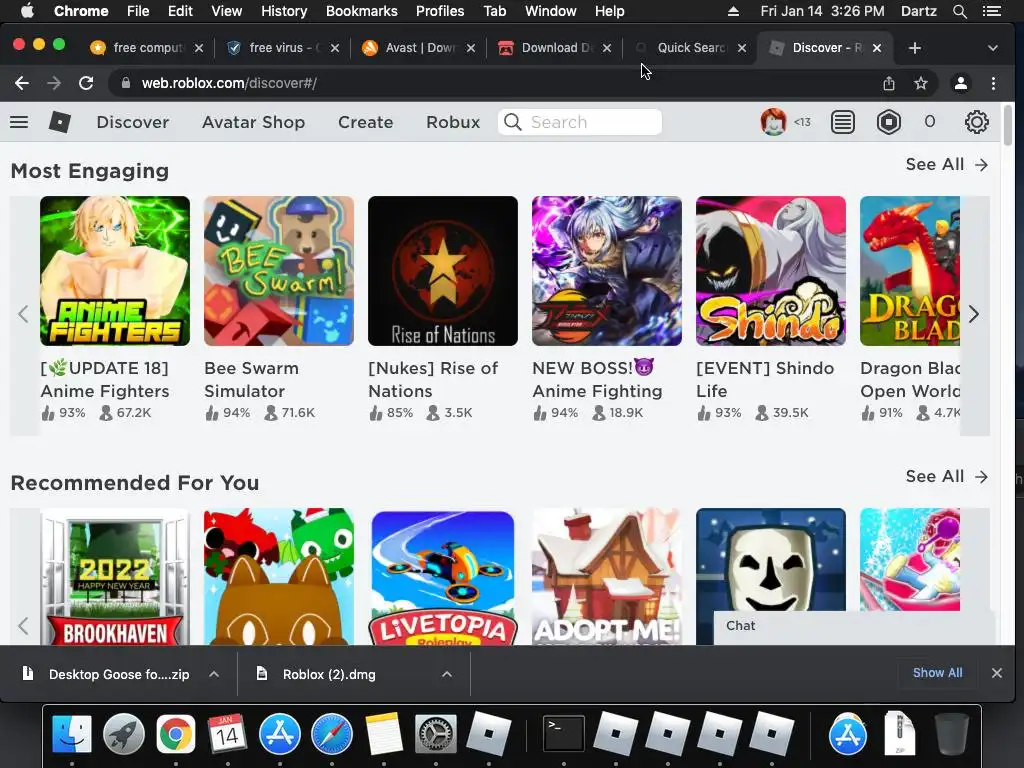The height and width of the screenshot is (768, 1024).
Task: Click the Chrome address bar URL
Action: click(x=229, y=83)
